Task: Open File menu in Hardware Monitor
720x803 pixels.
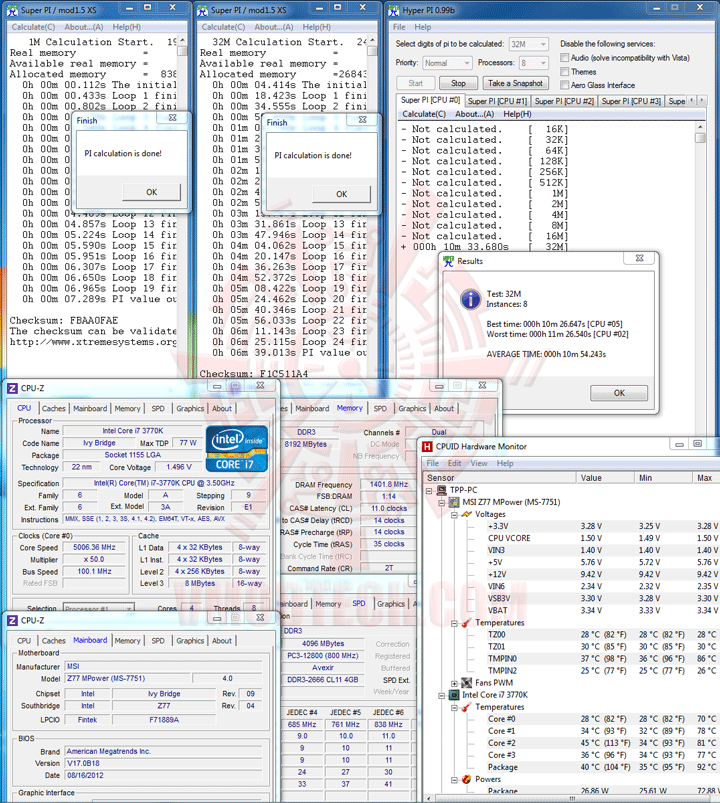Action: click(433, 463)
